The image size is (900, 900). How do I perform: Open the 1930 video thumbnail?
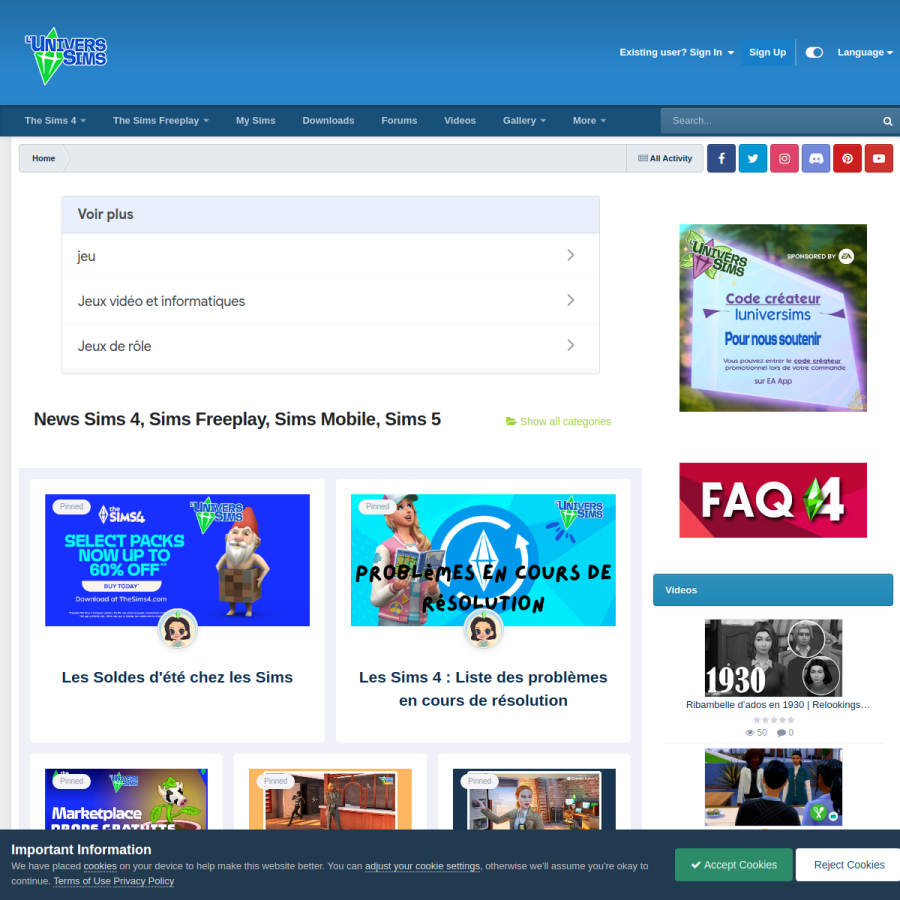(x=773, y=658)
